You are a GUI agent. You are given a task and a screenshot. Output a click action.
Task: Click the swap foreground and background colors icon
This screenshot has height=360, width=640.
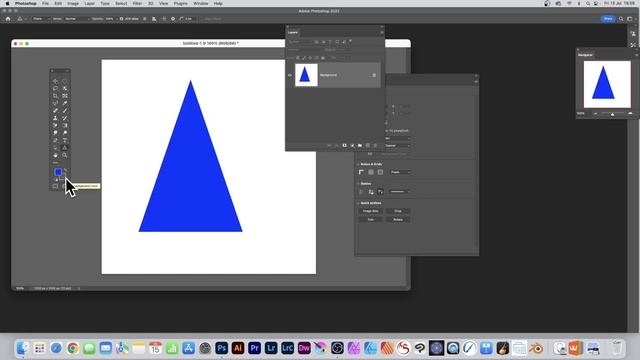click(x=65, y=169)
